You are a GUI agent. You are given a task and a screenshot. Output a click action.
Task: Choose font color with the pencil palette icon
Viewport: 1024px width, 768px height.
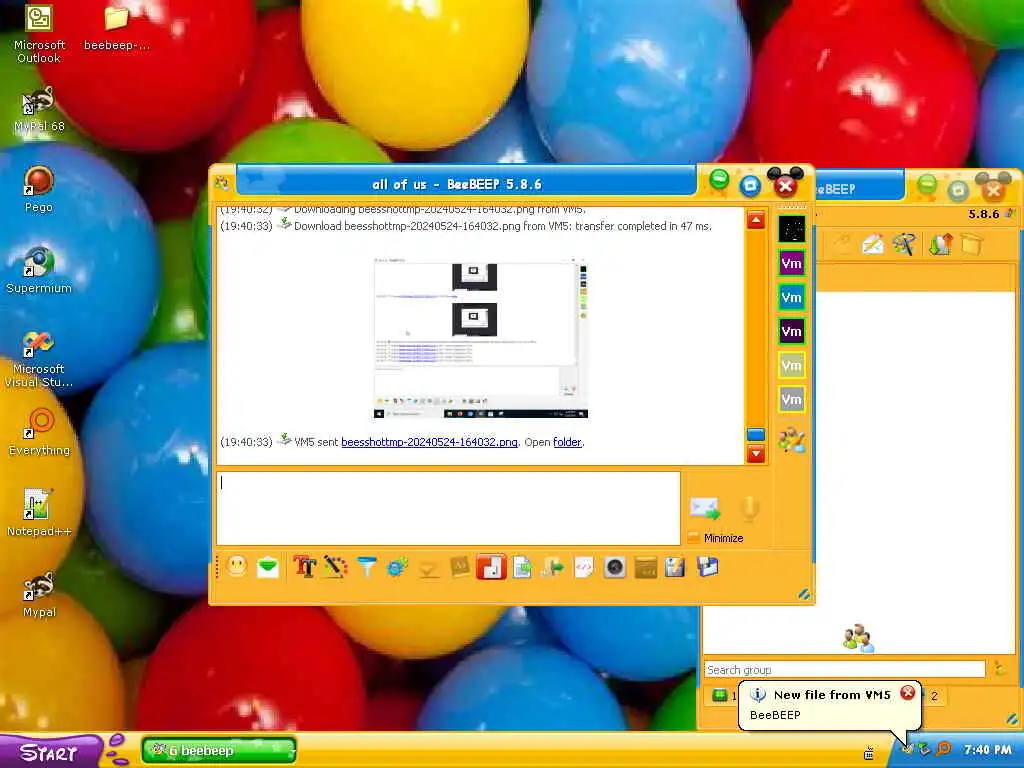click(x=336, y=567)
